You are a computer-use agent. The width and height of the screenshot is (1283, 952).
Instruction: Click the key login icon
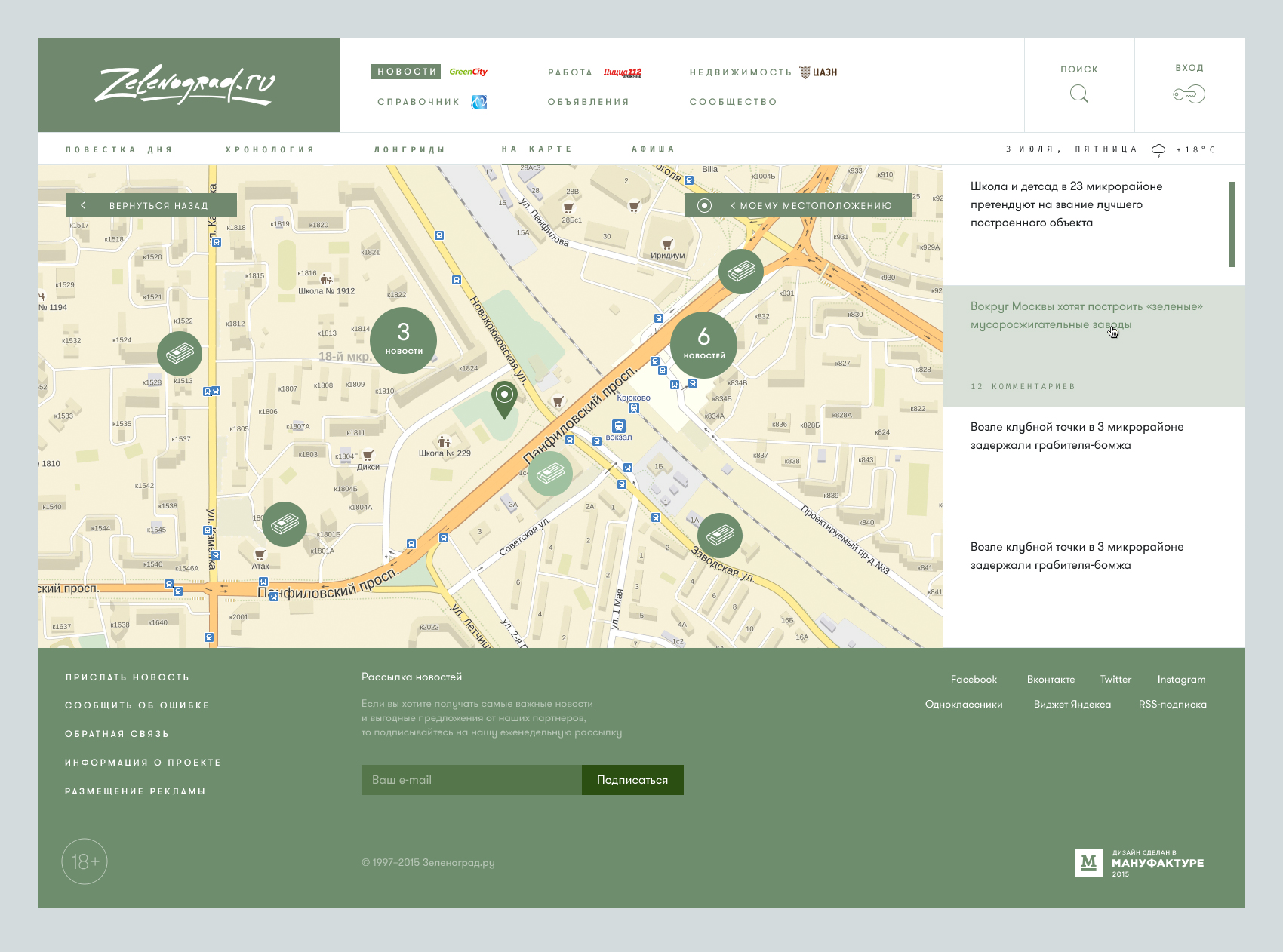[1189, 94]
